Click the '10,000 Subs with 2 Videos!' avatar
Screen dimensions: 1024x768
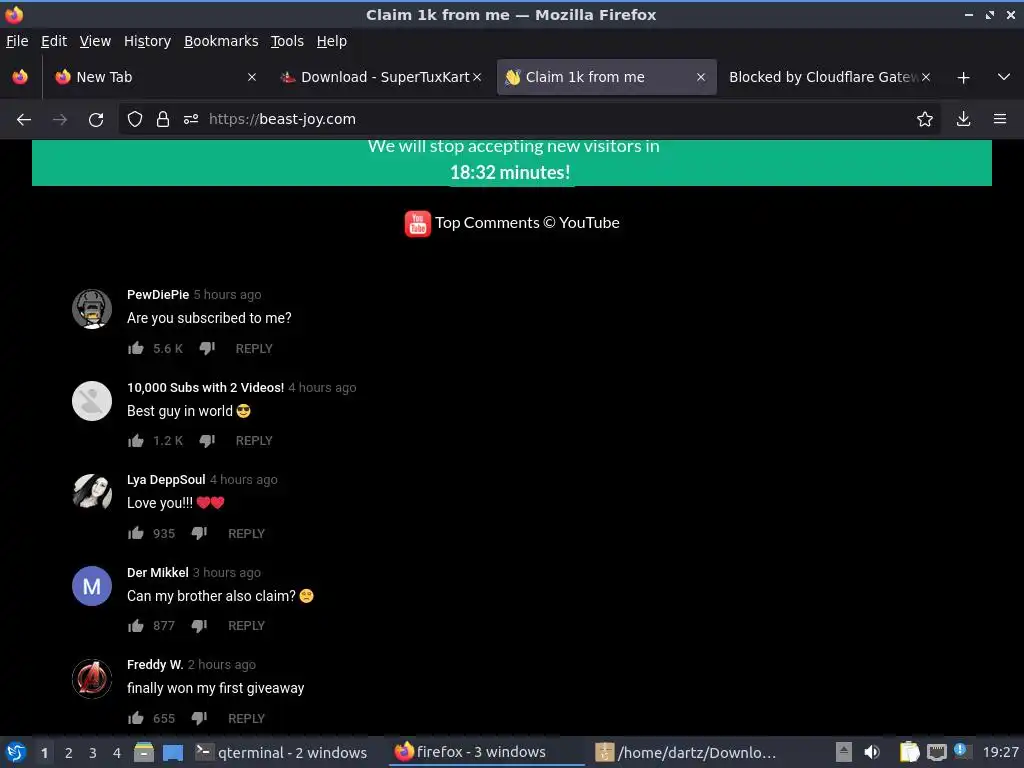click(92, 401)
